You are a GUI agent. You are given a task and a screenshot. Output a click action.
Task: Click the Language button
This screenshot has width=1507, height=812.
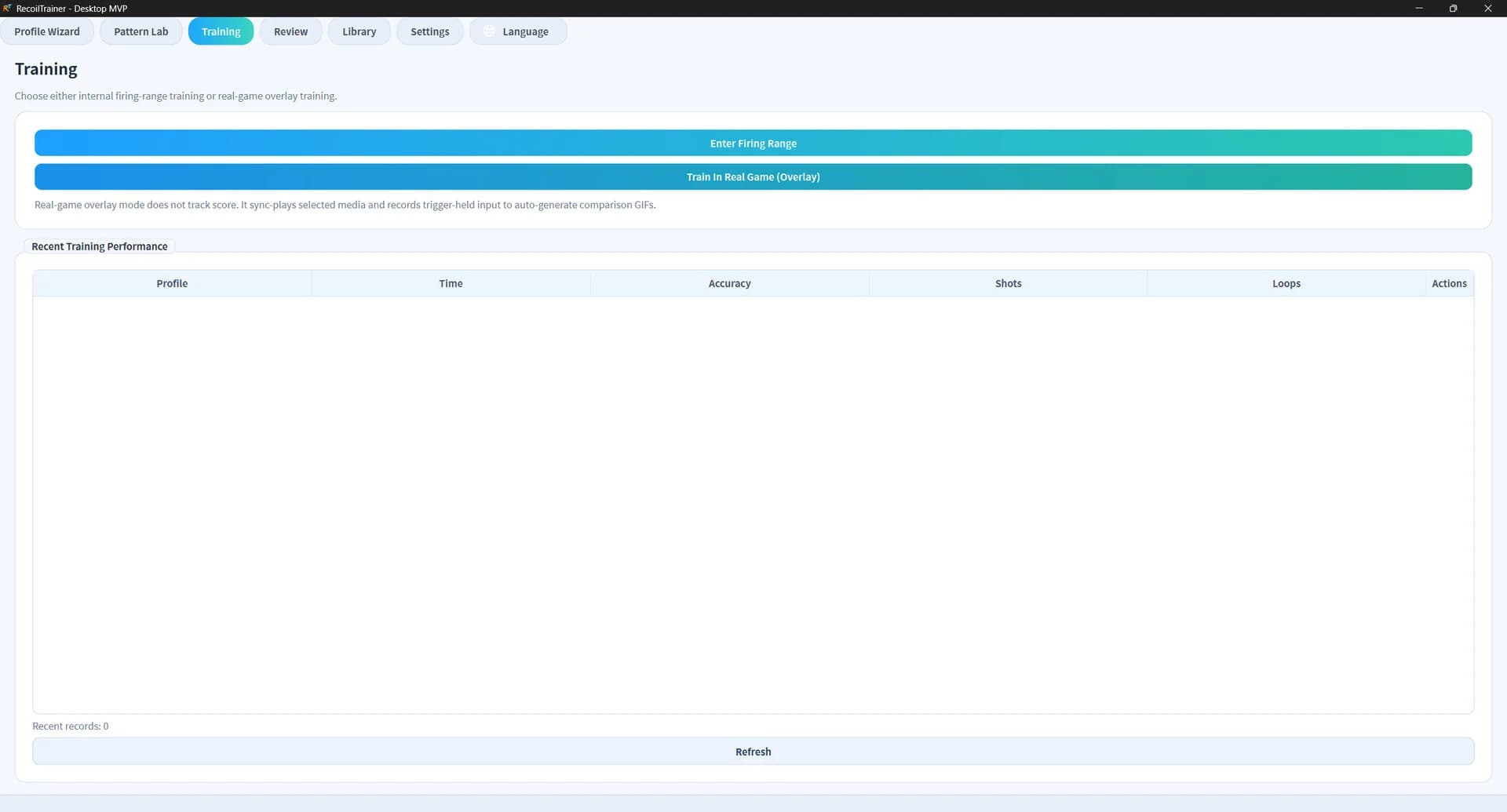pyautogui.click(x=518, y=31)
